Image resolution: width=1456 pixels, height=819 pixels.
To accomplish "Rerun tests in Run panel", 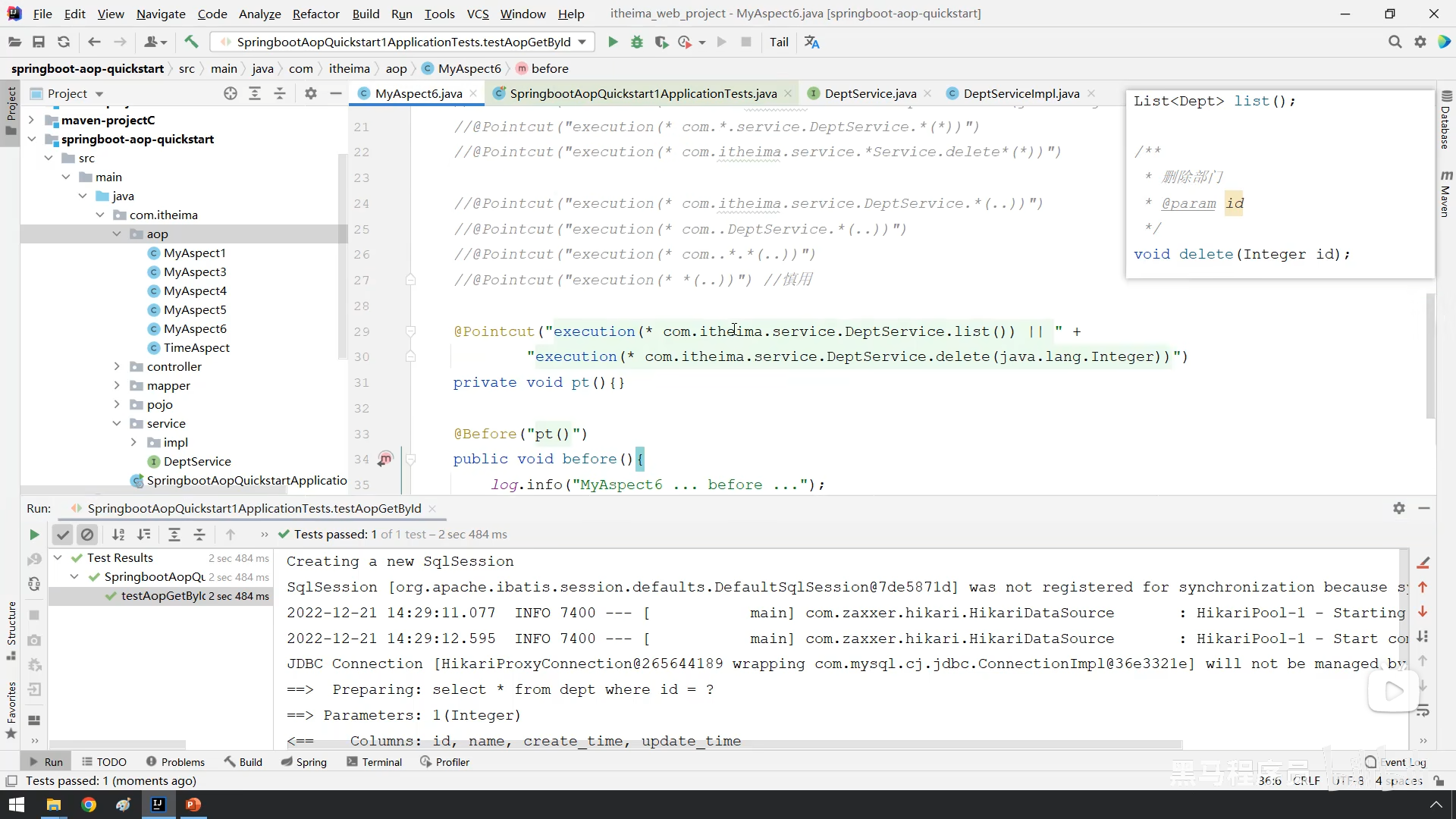I will pos(34,535).
